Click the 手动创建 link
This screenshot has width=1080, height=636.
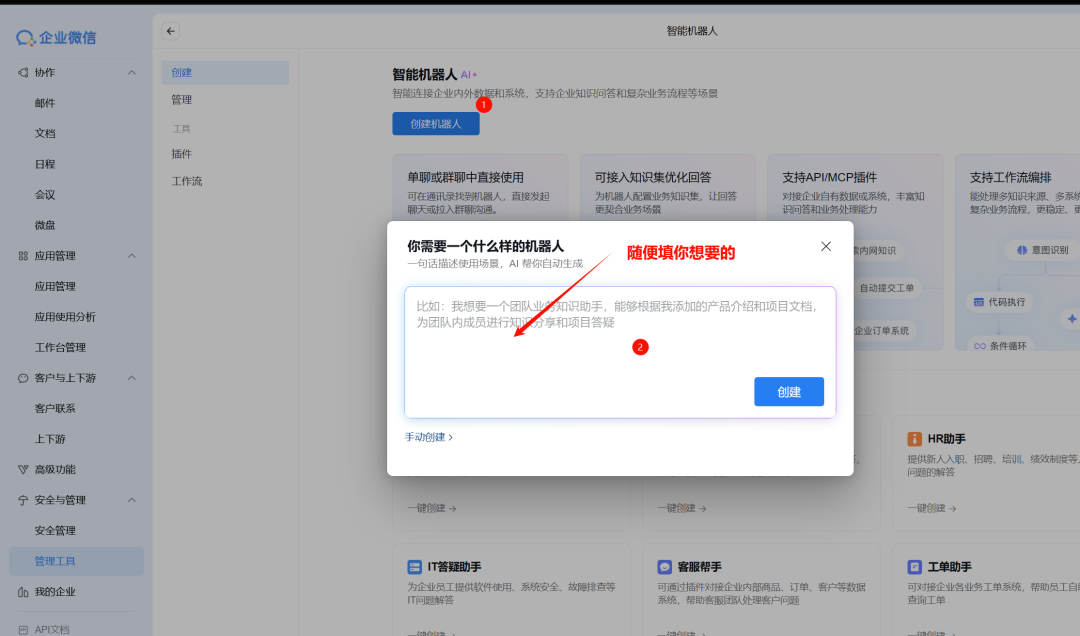(x=428, y=437)
